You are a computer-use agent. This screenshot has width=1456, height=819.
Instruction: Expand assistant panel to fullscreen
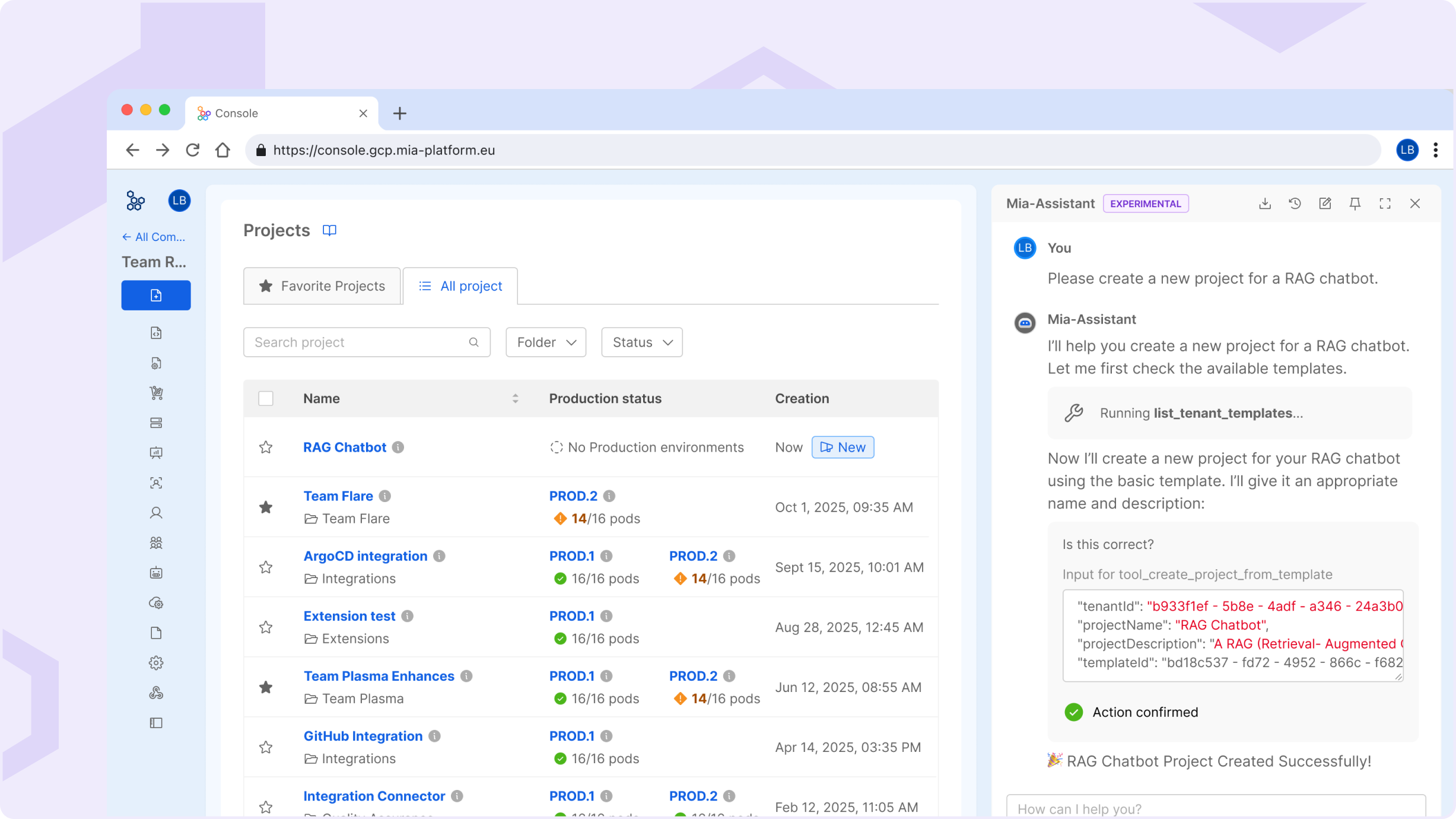click(x=1385, y=204)
